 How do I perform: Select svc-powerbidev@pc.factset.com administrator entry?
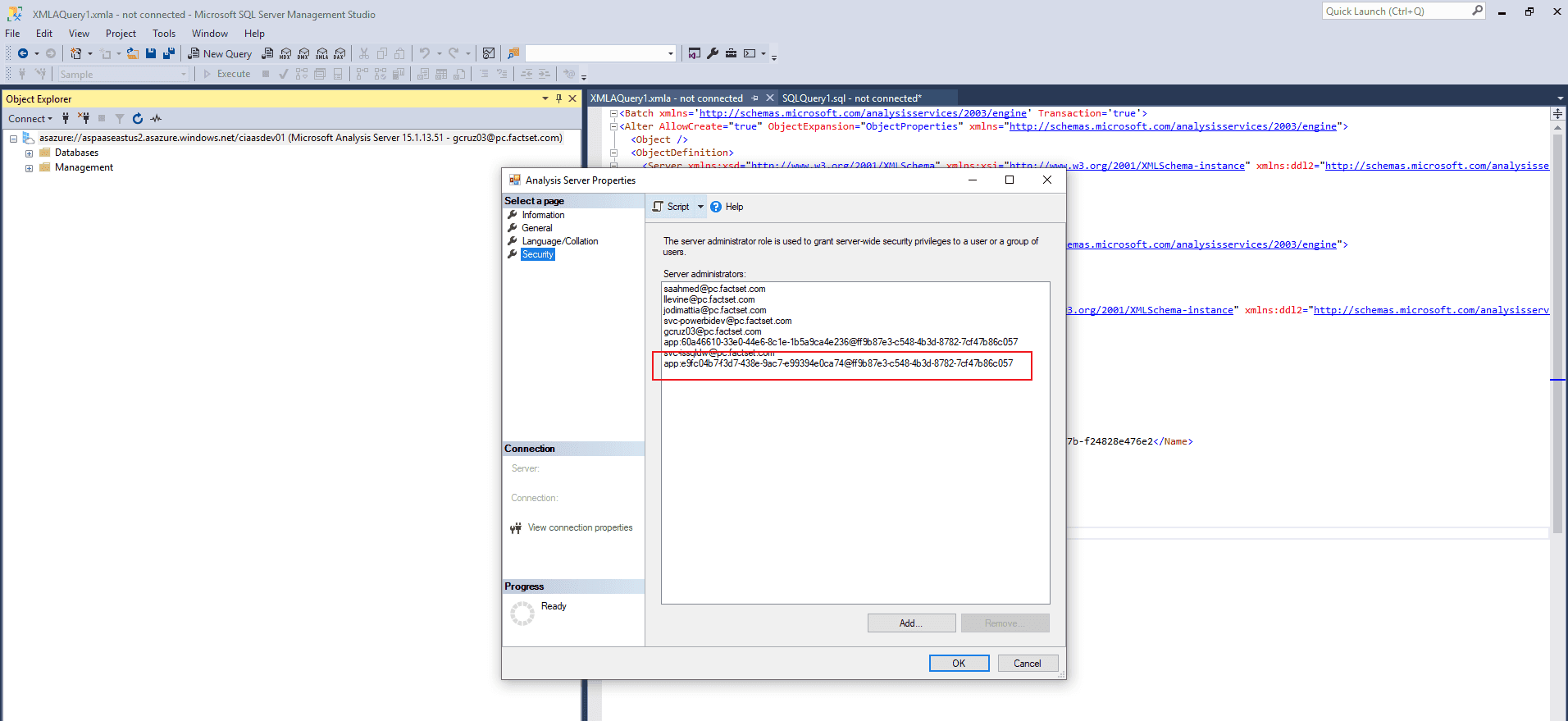[x=727, y=321]
